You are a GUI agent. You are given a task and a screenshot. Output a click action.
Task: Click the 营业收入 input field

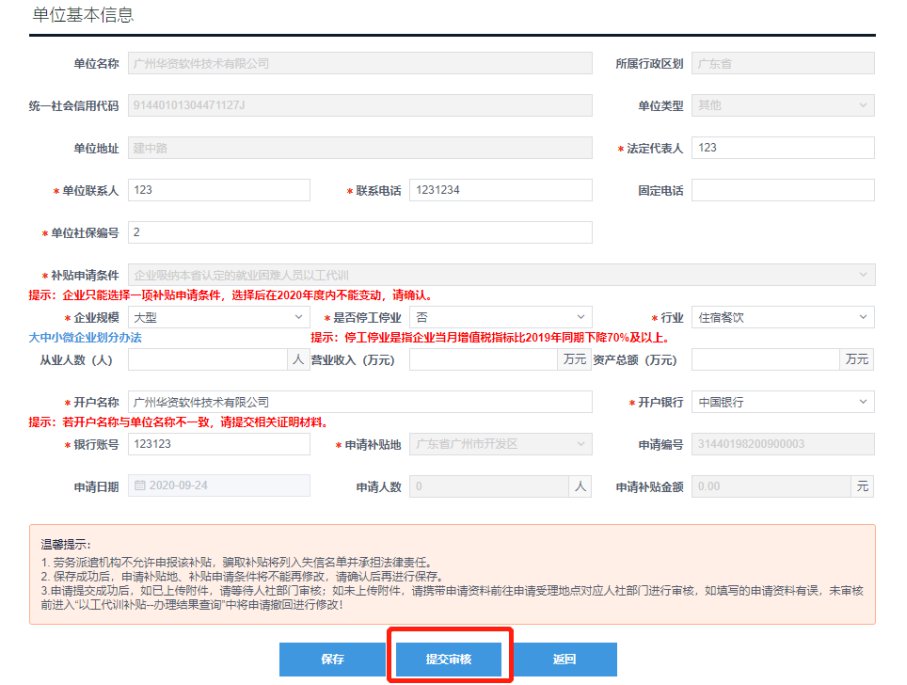point(483,359)
